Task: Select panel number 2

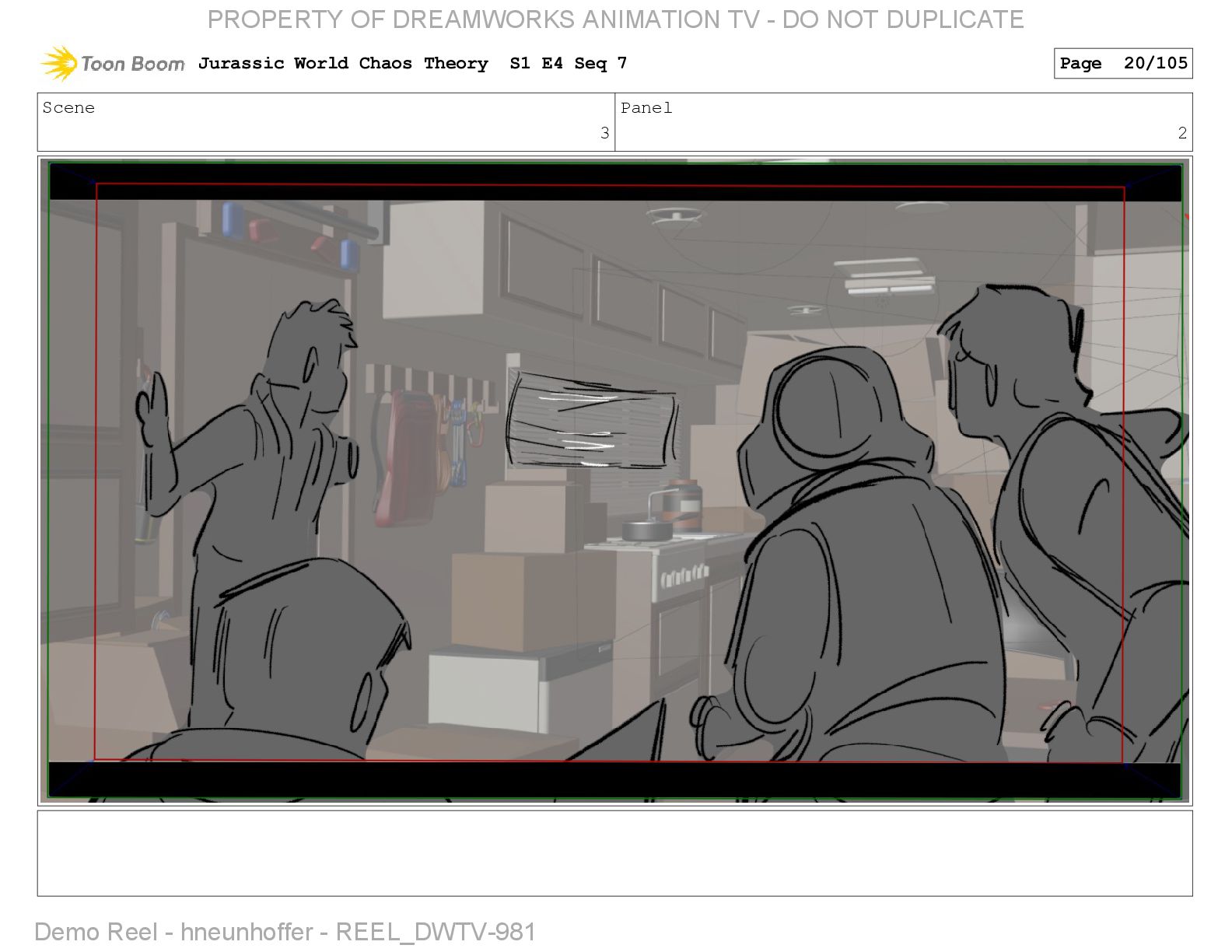Action: point(1182,133)
